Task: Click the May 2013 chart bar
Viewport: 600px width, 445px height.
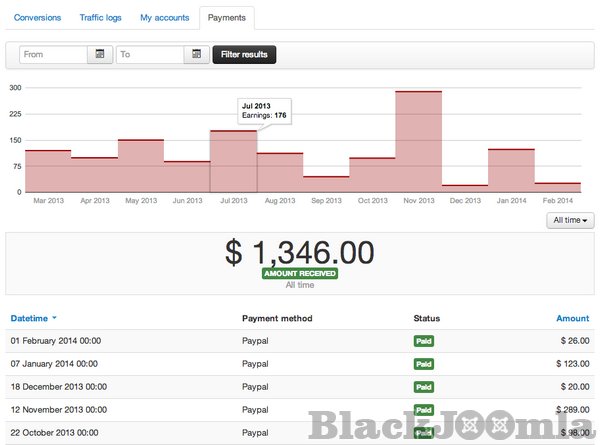Action: (x=141, y=165)
